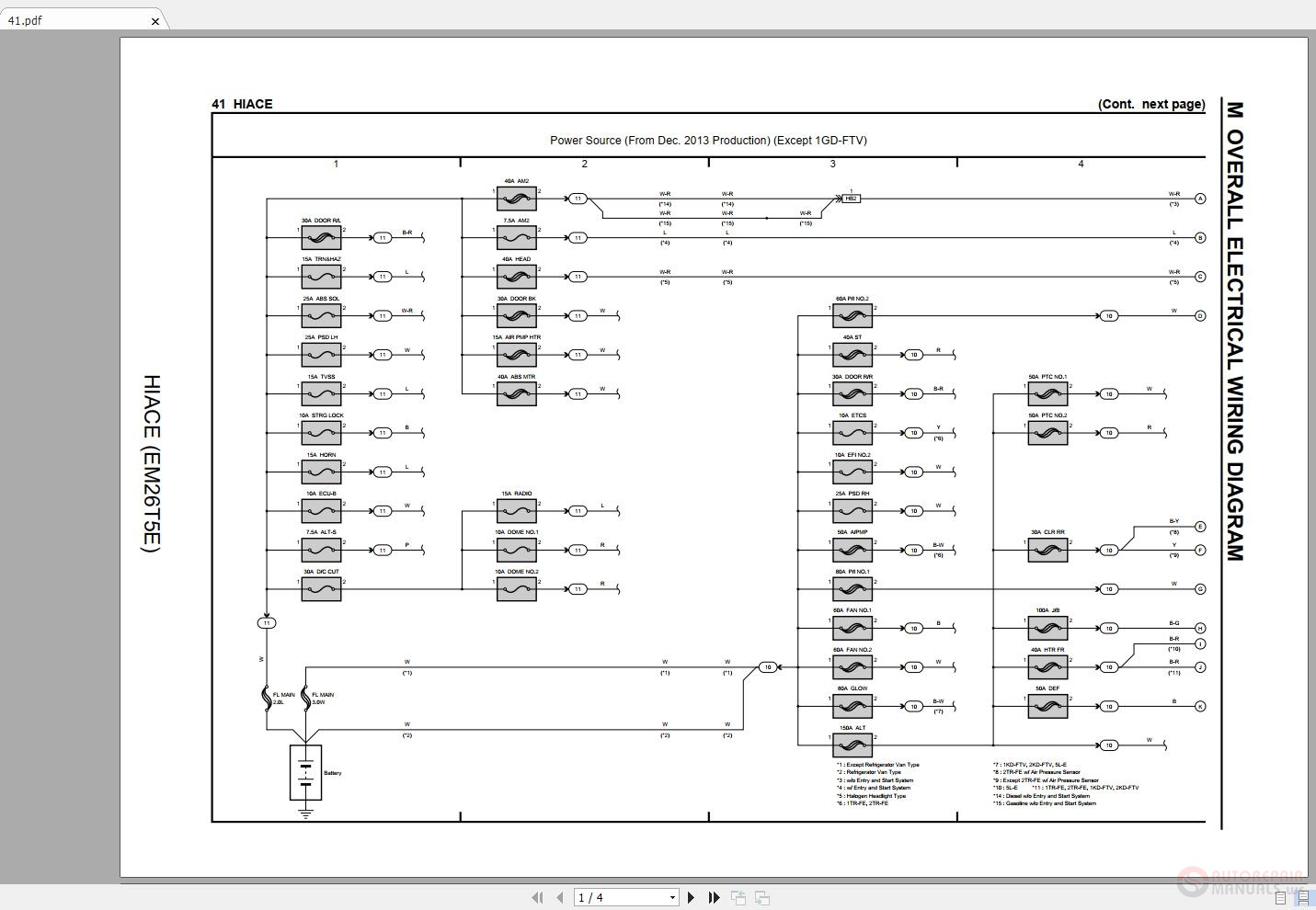Click the FL MAIN 2.0L fusible link

pyautogui.click(x=268, y=699)
